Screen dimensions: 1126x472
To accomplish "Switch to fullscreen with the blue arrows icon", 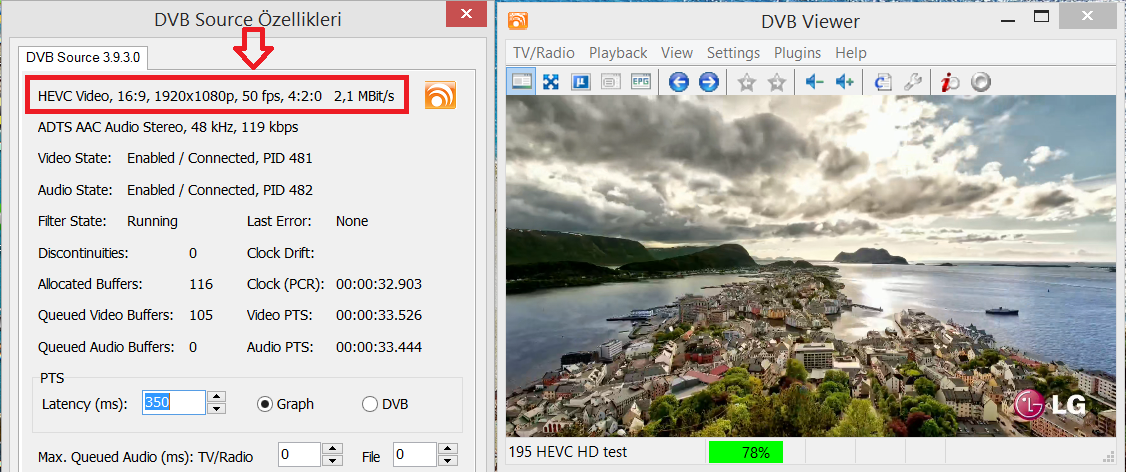I will click(551, 82).
